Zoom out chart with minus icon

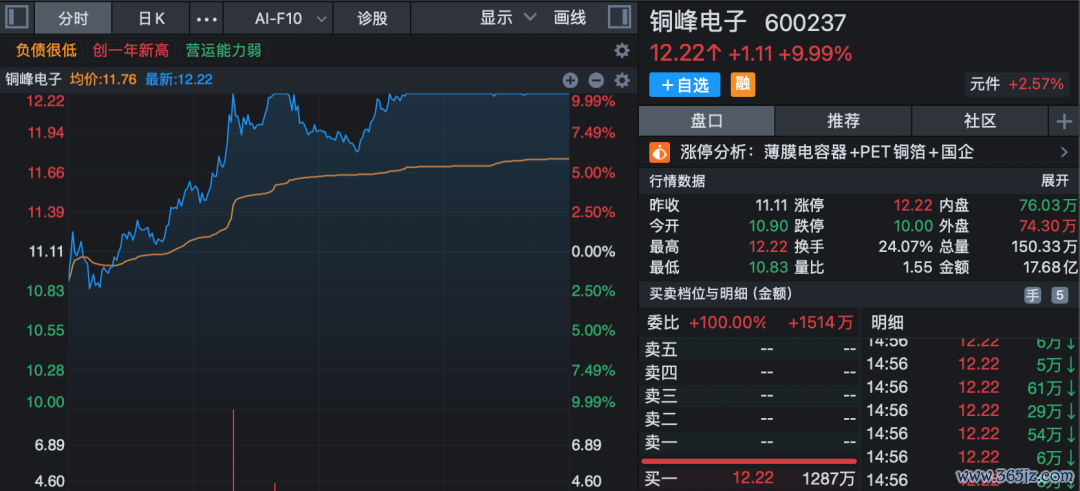(596, 81)
